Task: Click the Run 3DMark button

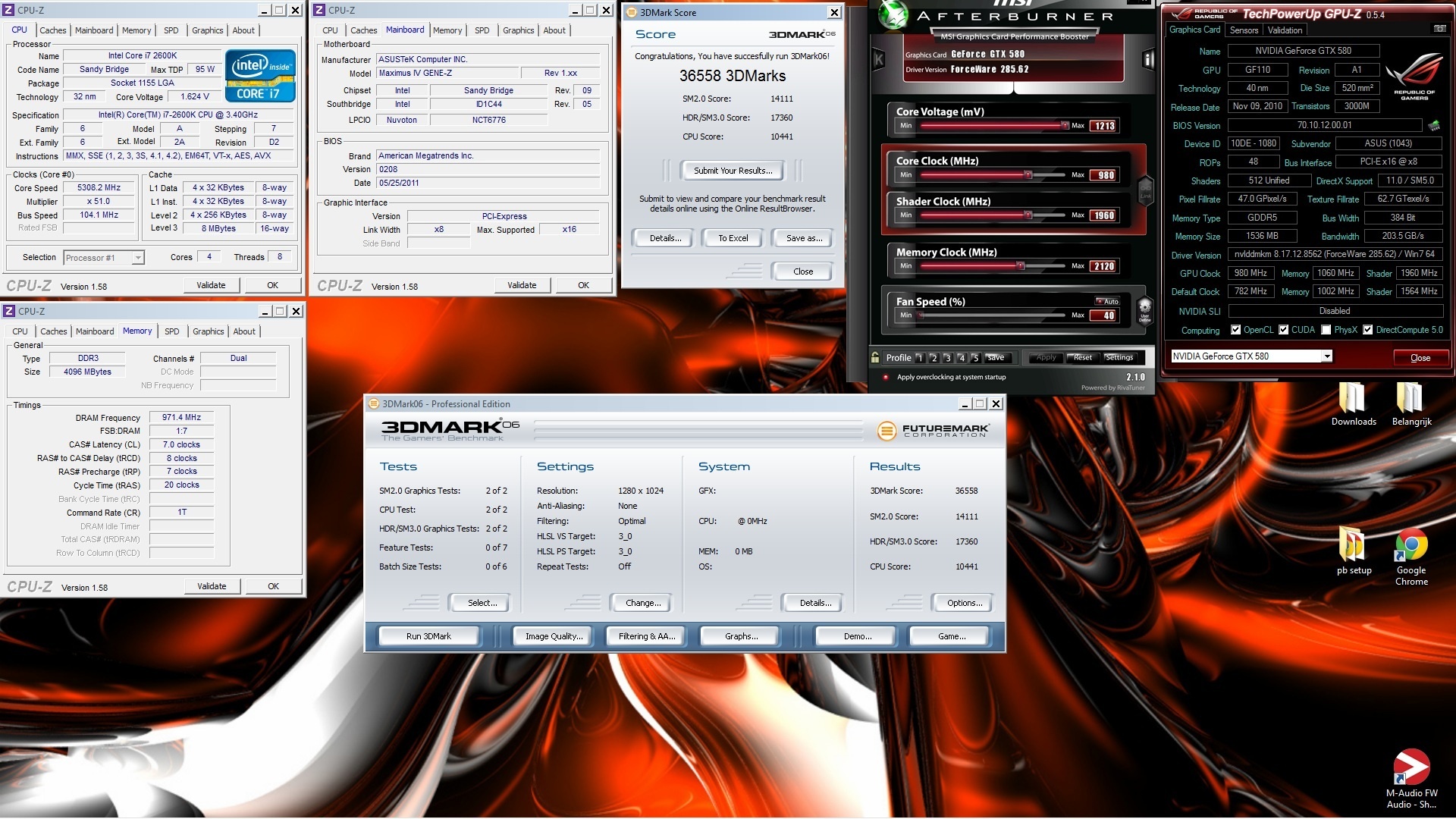Action: tap(428, 636)
